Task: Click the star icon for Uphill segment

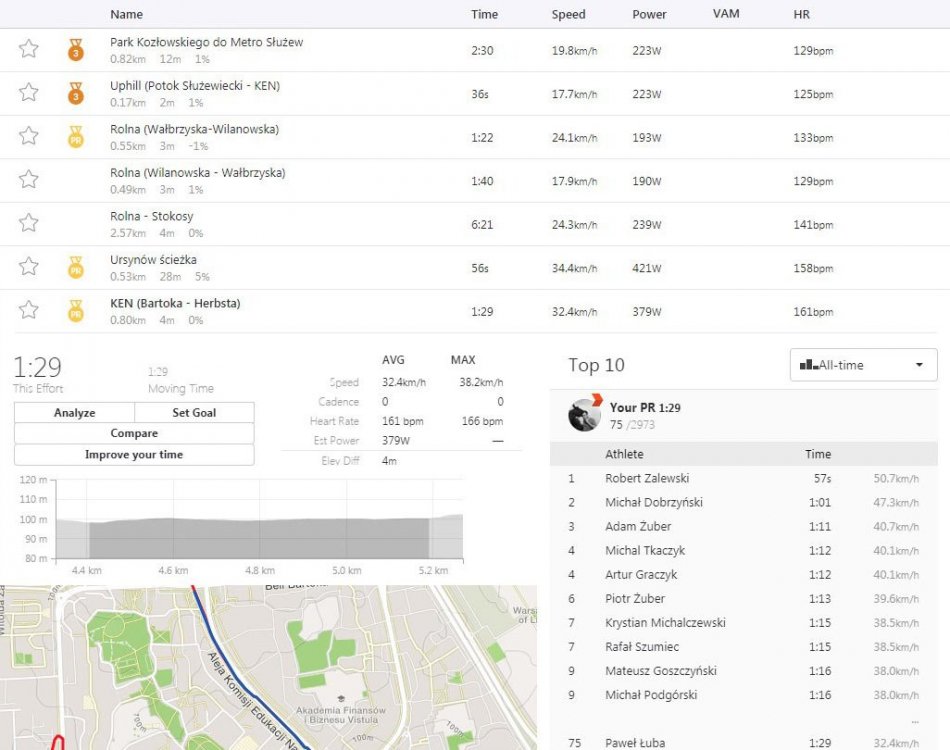Action: click(29, 93)
